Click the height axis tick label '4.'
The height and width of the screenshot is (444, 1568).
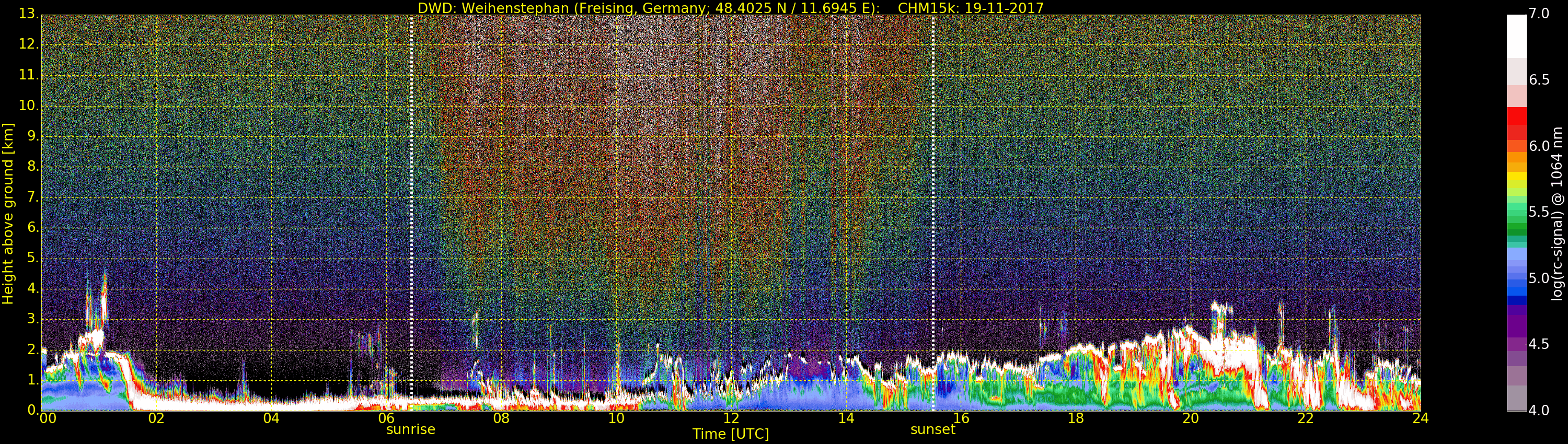click(x=33, y=288)
